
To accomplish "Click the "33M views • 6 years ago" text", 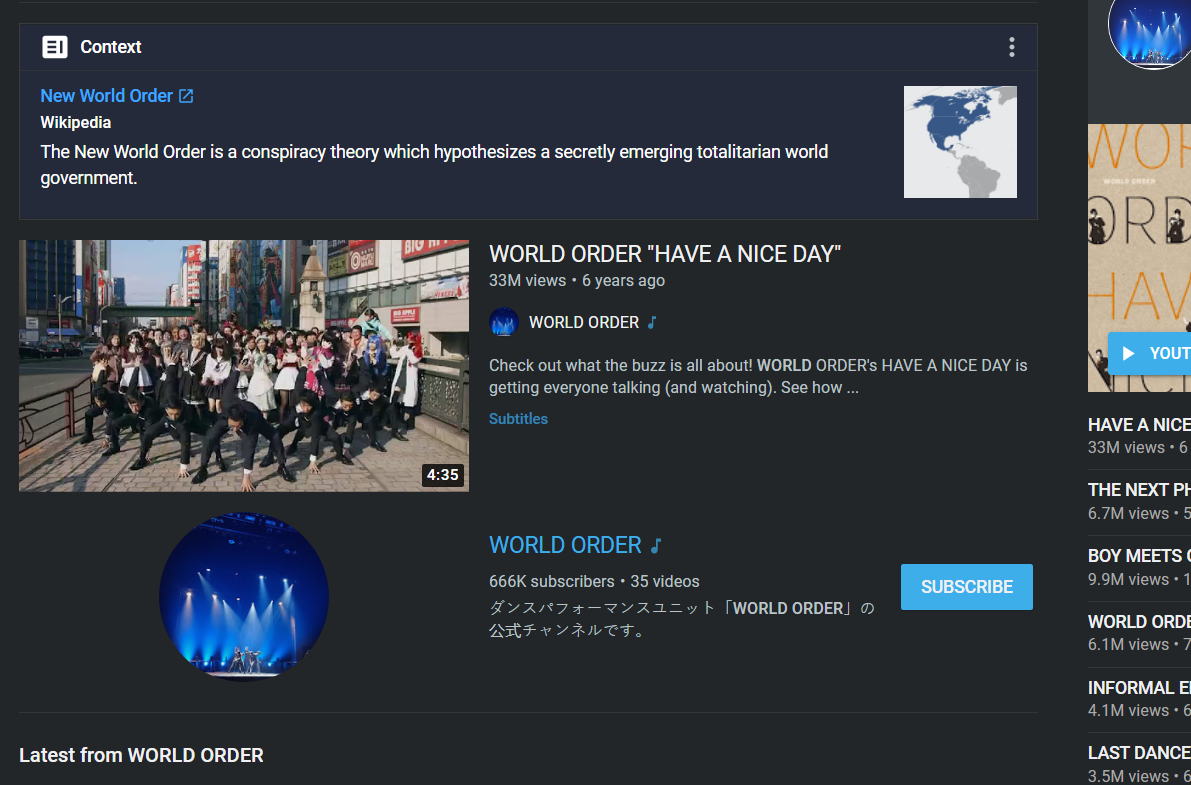I will pos(577,280).
